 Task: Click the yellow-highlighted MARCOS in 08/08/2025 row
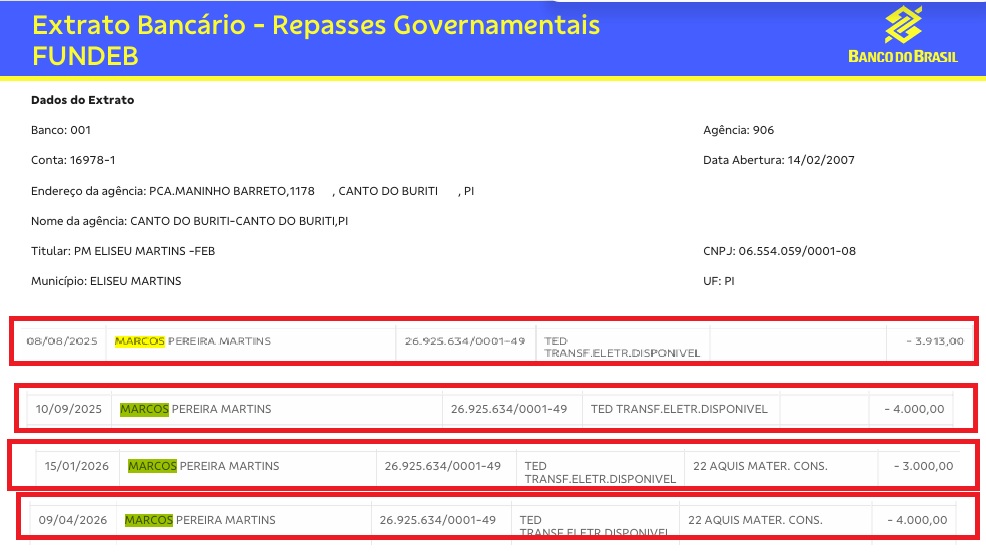pos(139,341)
